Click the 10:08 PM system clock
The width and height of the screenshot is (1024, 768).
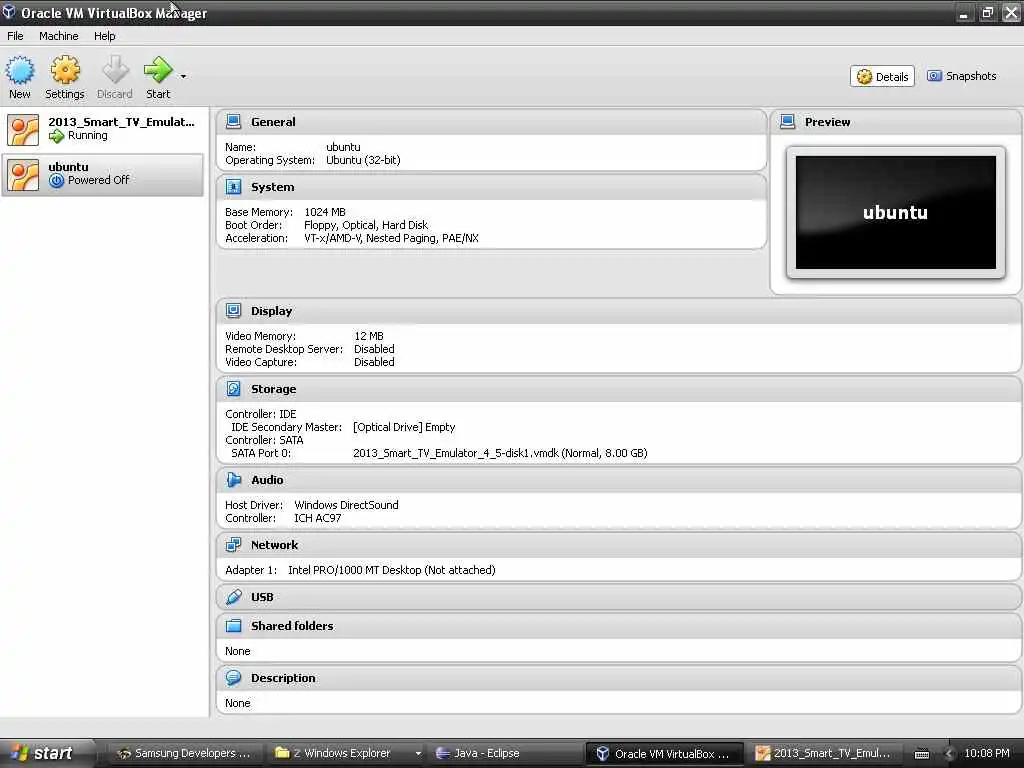pyautogui.click(x=987, y=754)
